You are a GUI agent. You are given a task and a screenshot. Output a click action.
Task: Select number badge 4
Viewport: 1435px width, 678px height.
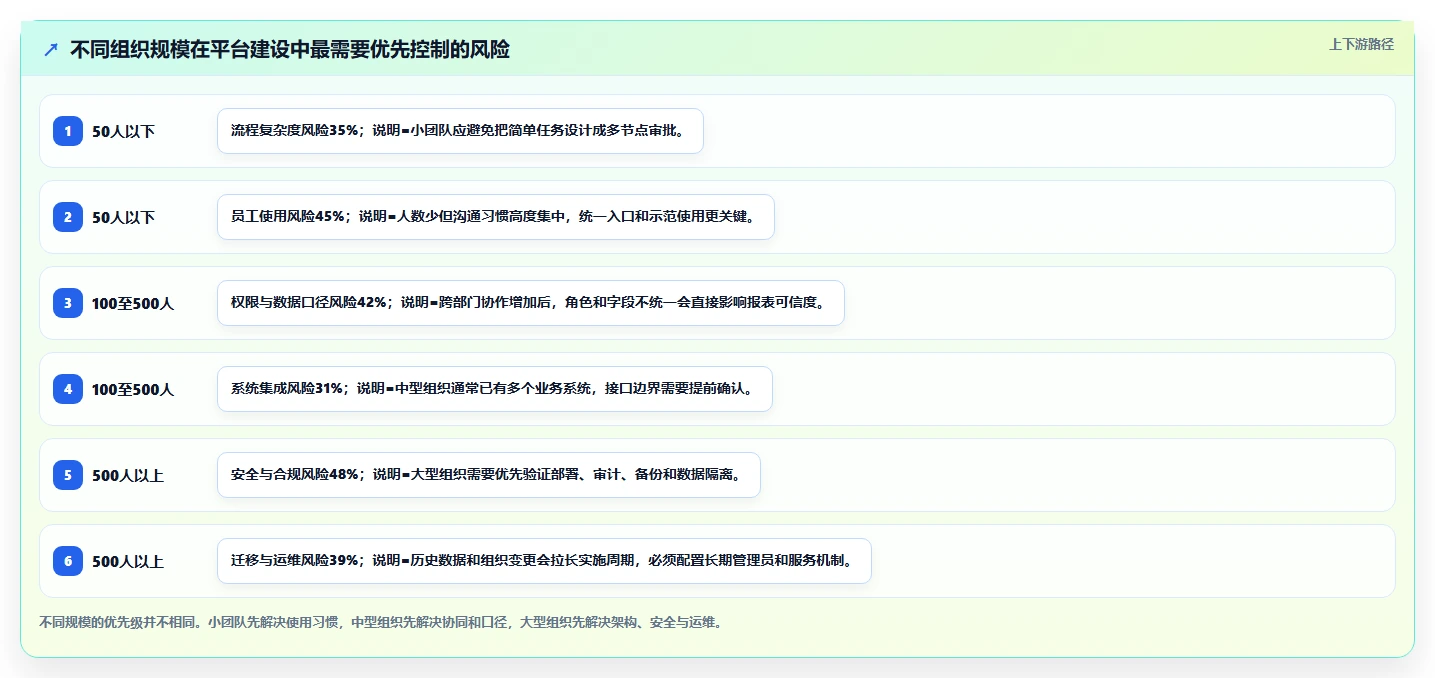click(68, 388)
